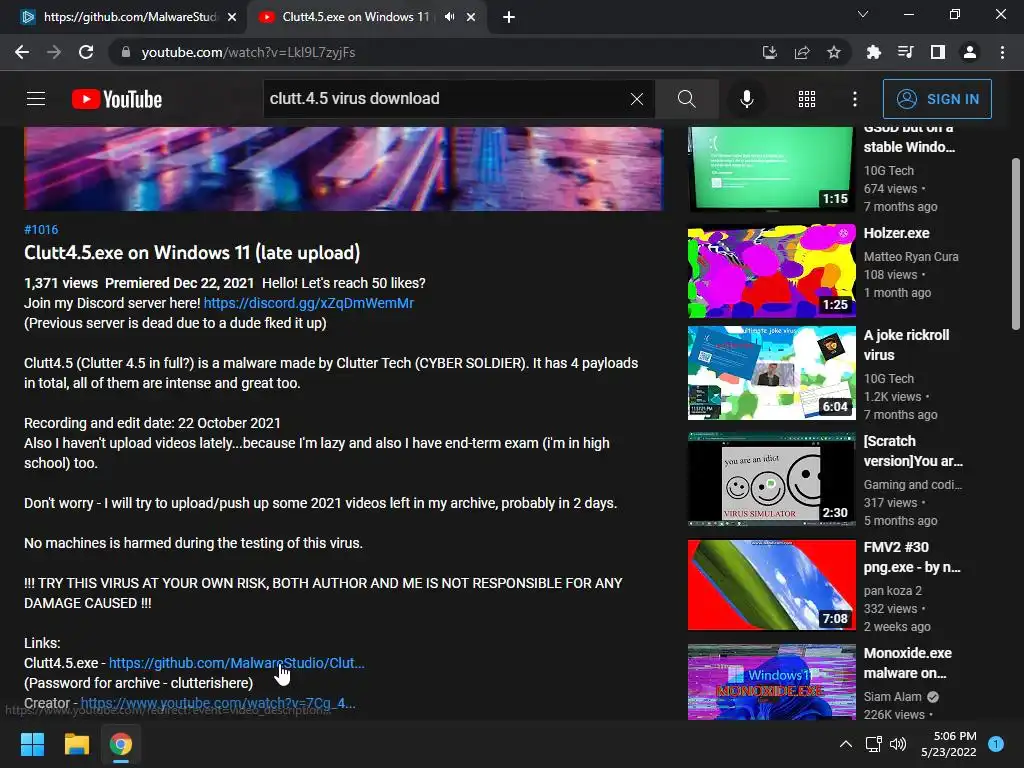Open the [Scratch version]You ar... title
The width and height of the screenshot is (1024, 768).
913,451
